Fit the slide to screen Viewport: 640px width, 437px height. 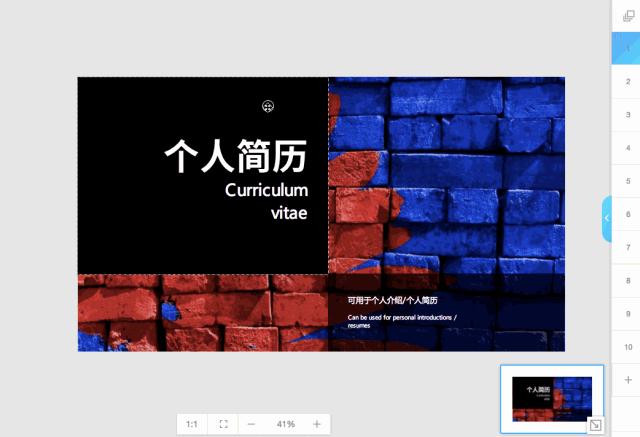(x=223, y=424)
